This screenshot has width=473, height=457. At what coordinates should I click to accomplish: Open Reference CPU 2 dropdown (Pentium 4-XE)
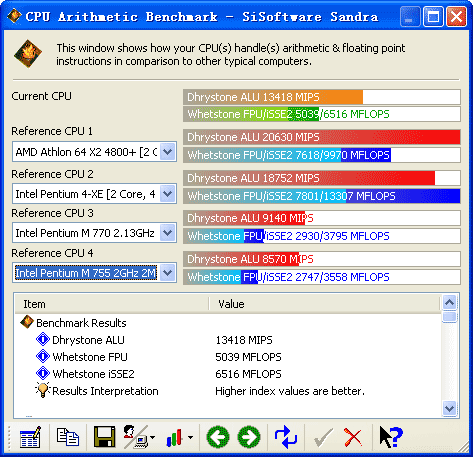[x=168, y=194]
